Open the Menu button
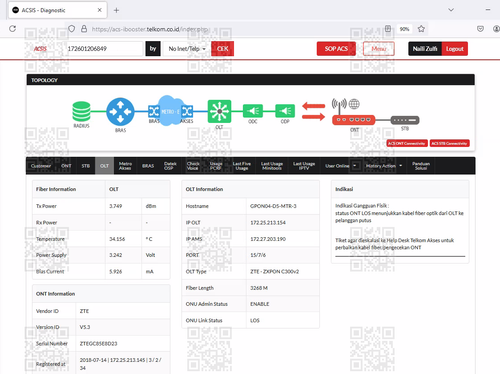This screenshot has height=374, width=500. click(379, 49)
